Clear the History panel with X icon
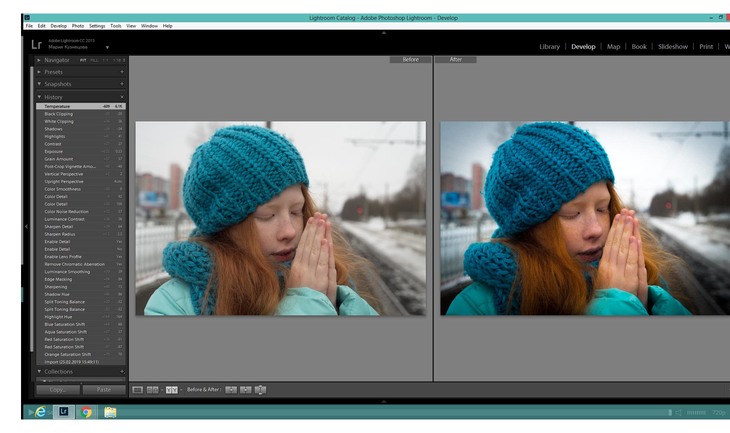This screenshot has height=433, width=730. [122, 97]
